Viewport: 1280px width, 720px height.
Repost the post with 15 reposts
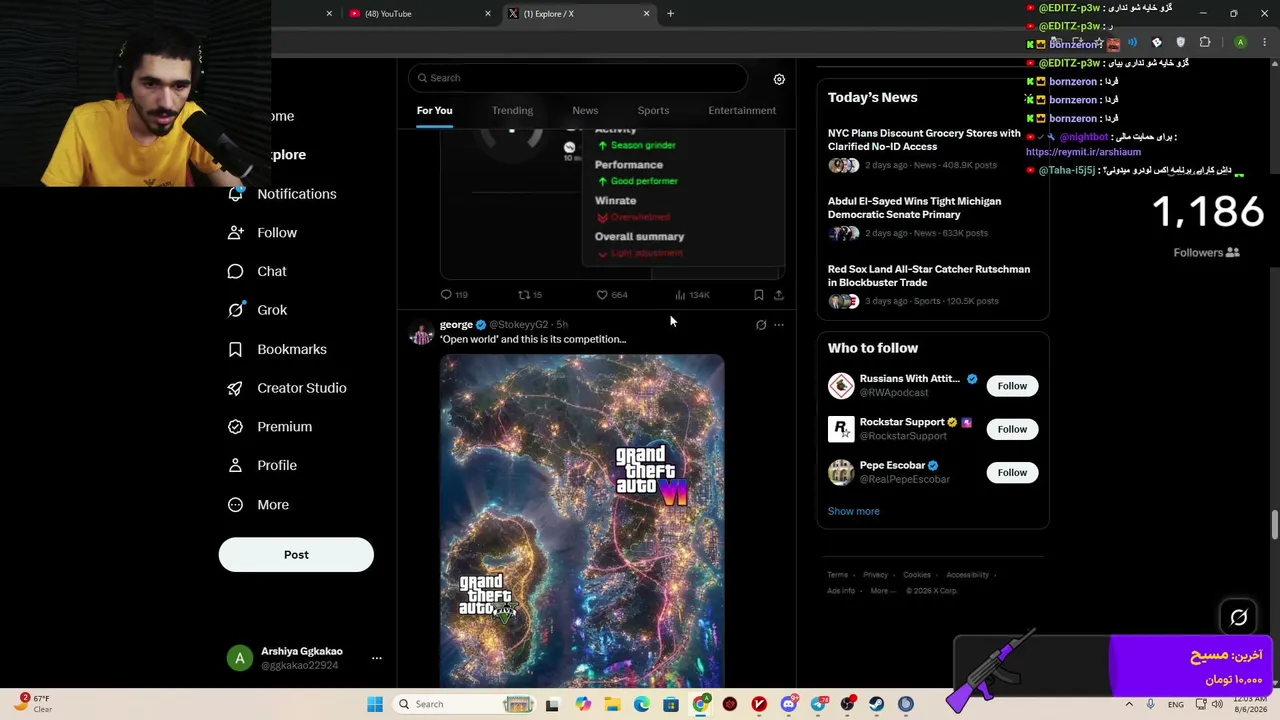pyautogui.click(x=530, y=295)
